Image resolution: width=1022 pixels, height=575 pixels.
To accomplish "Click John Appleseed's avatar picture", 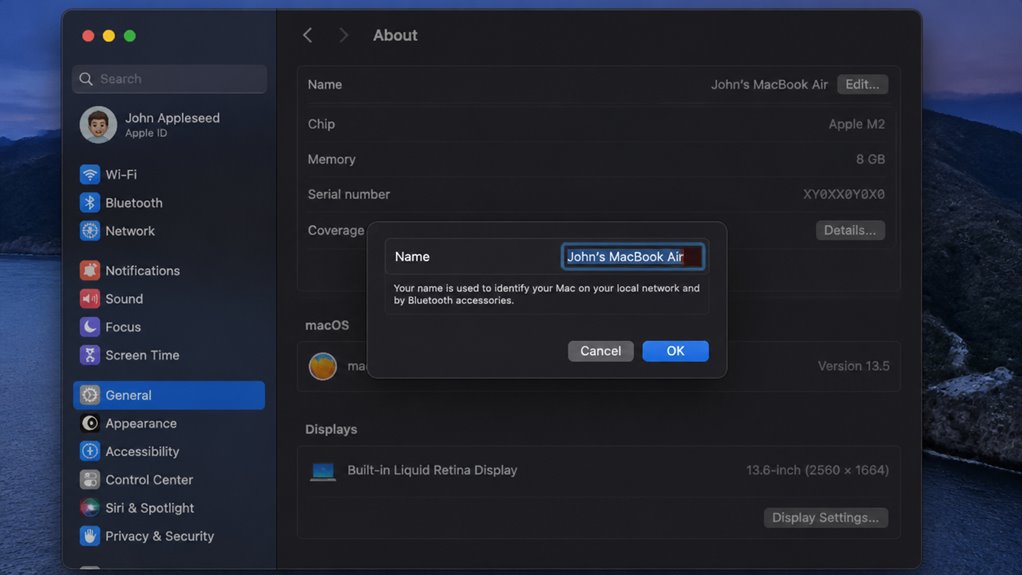I will point(98,125).
